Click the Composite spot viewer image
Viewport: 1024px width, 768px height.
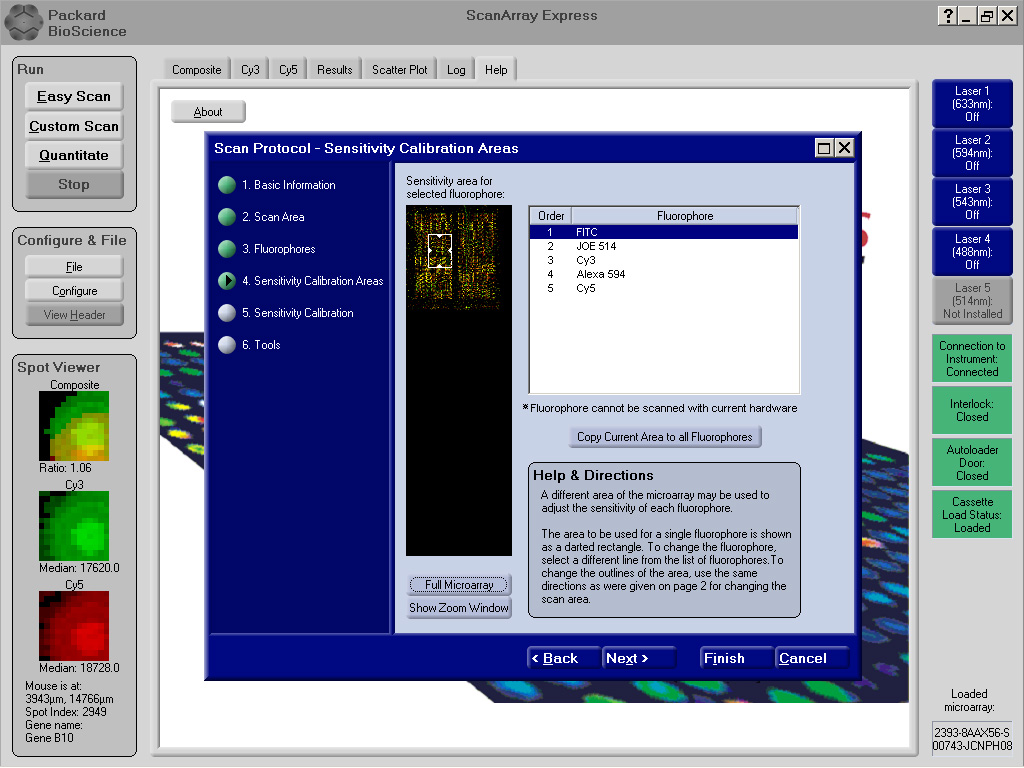pyautogui.click(x=74, y=426)
